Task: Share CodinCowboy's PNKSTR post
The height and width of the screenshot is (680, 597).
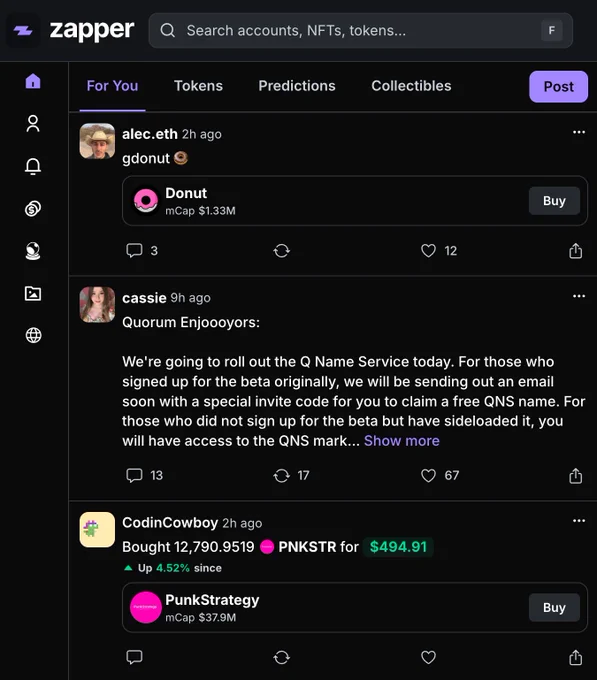Action: tap(575, 657)
